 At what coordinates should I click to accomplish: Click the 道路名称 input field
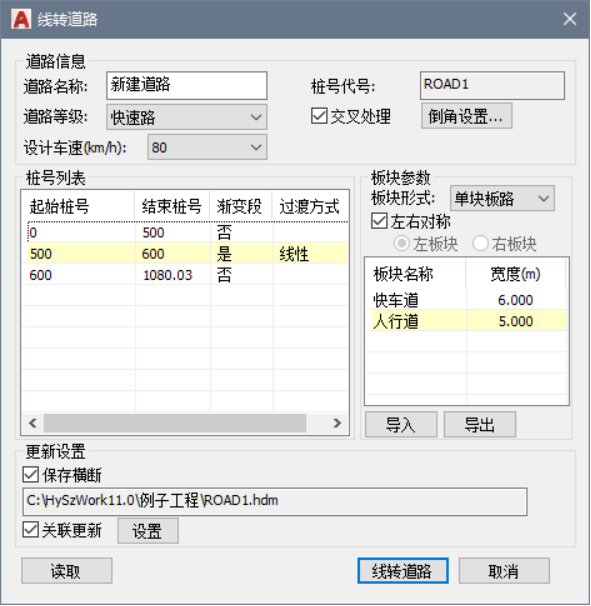(x=187, y=85)
